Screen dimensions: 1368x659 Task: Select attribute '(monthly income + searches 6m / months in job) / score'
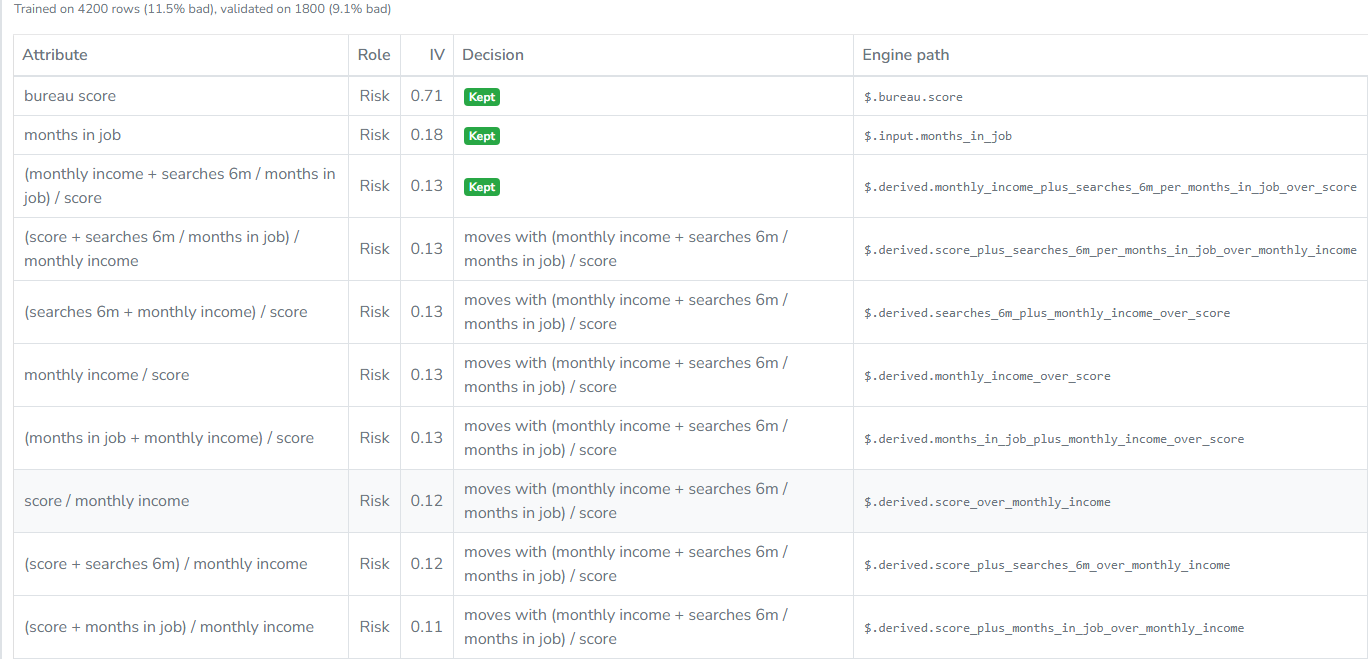pos(180,186)
